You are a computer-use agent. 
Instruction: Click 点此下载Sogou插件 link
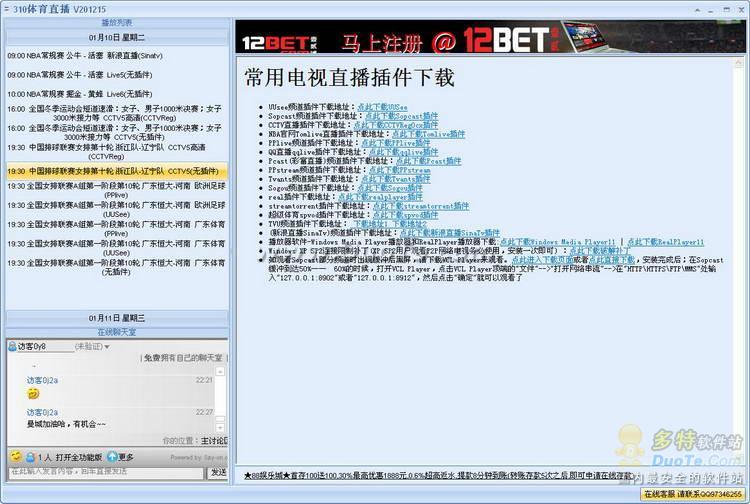[390, 188]
